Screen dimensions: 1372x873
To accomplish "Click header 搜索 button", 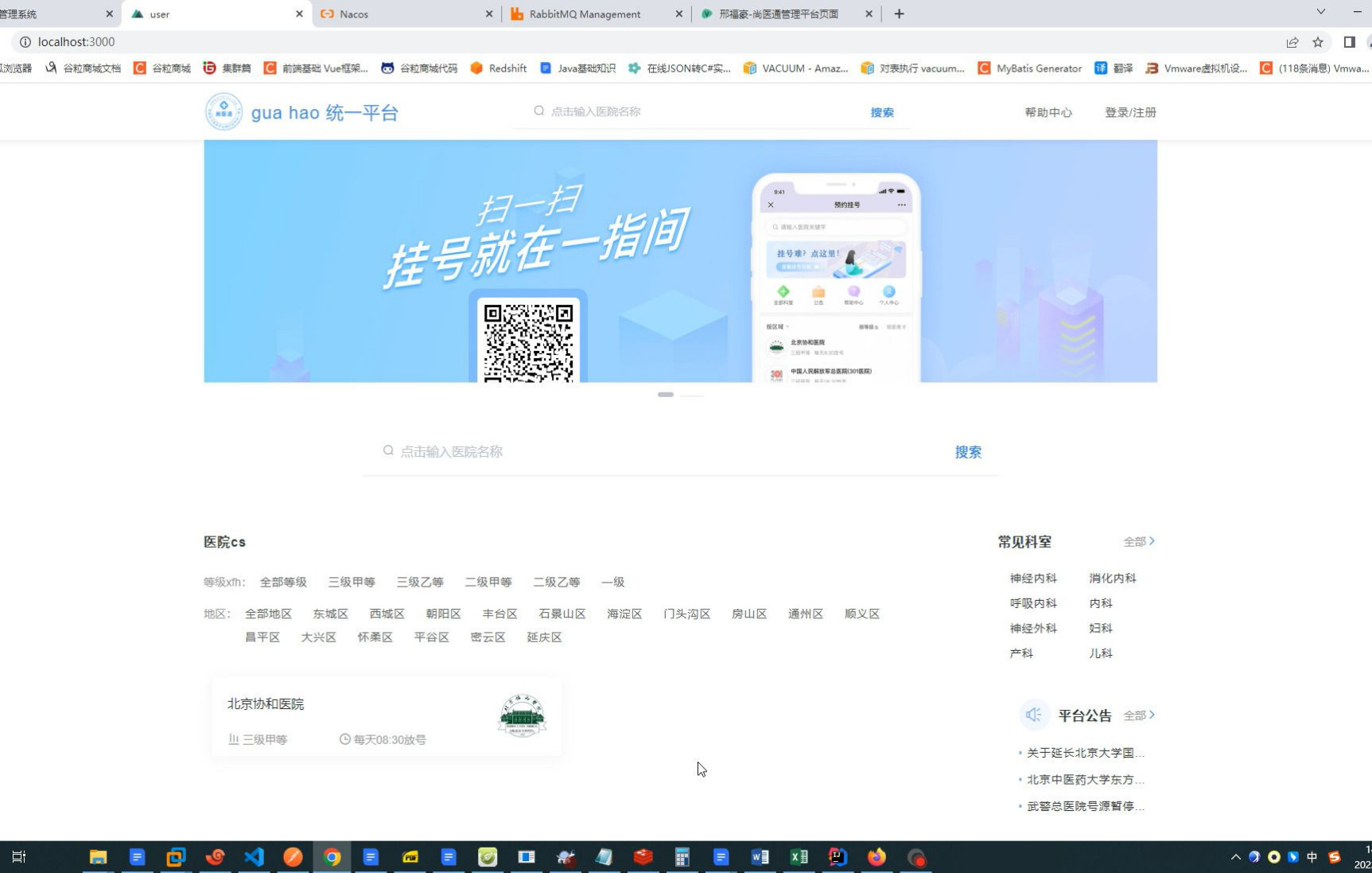I will tap(882, 112).
